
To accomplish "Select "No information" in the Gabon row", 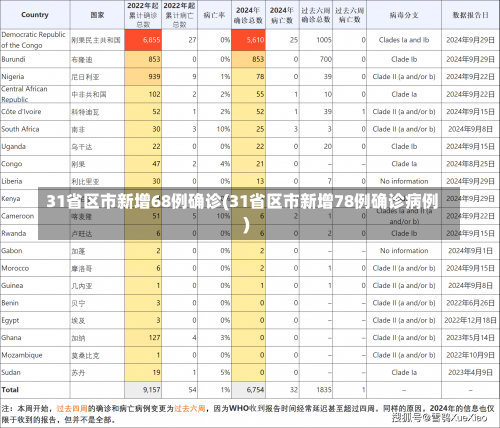I will click(404, 251).
